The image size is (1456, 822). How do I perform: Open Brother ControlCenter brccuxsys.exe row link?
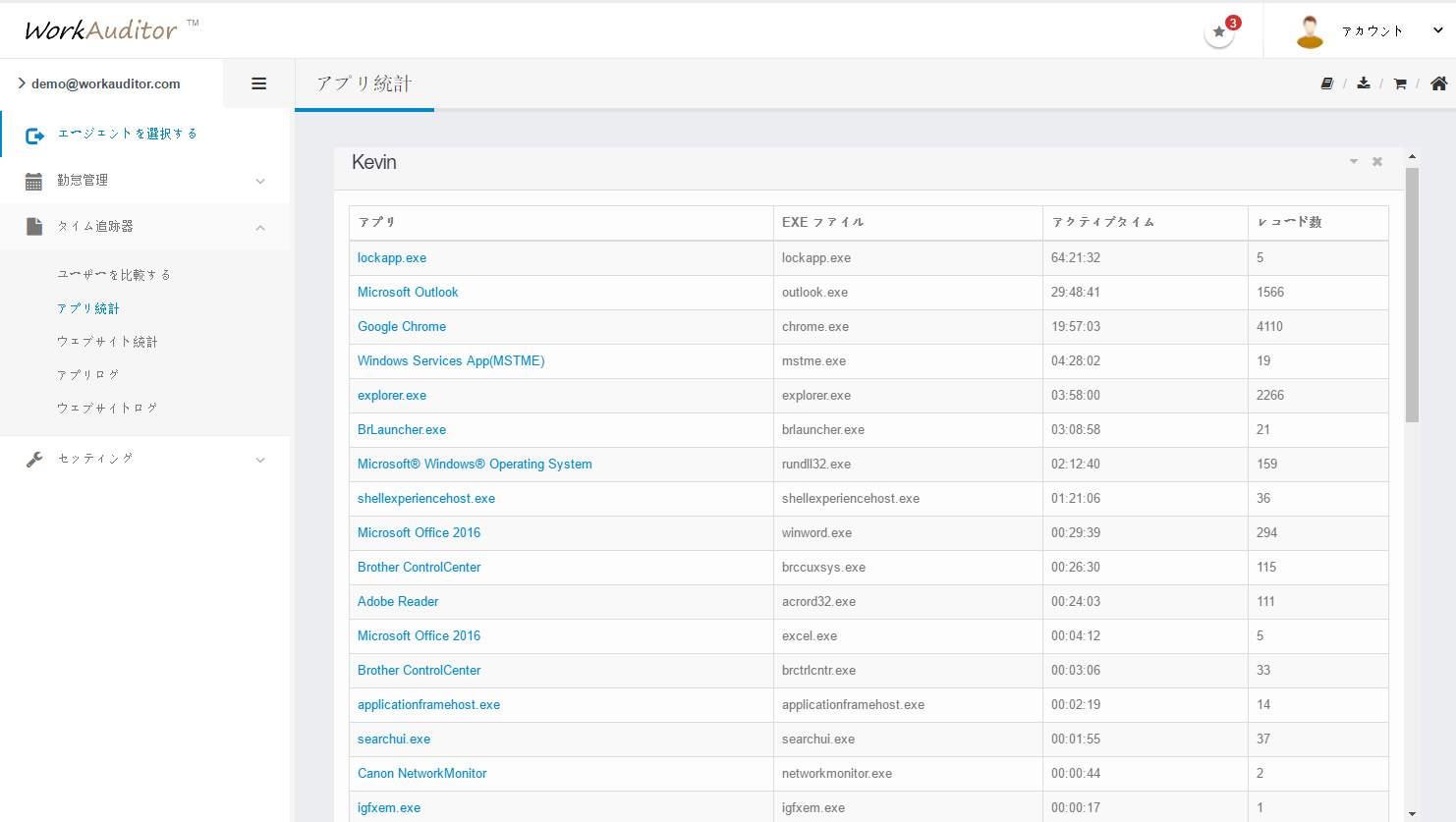point(420,568)
